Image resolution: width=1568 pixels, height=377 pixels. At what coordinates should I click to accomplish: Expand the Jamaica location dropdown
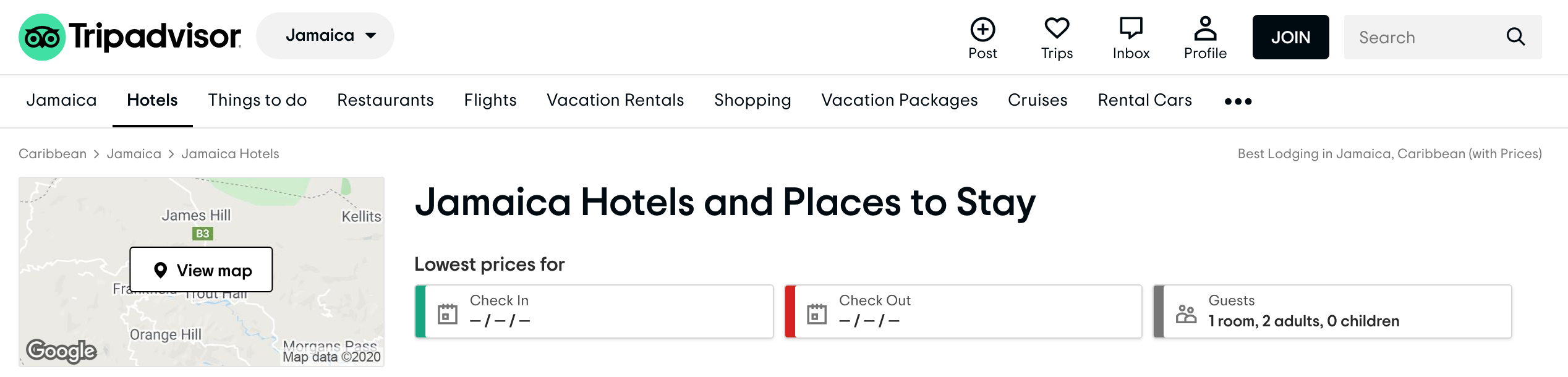pyautogui.click(x=325, y=36)
